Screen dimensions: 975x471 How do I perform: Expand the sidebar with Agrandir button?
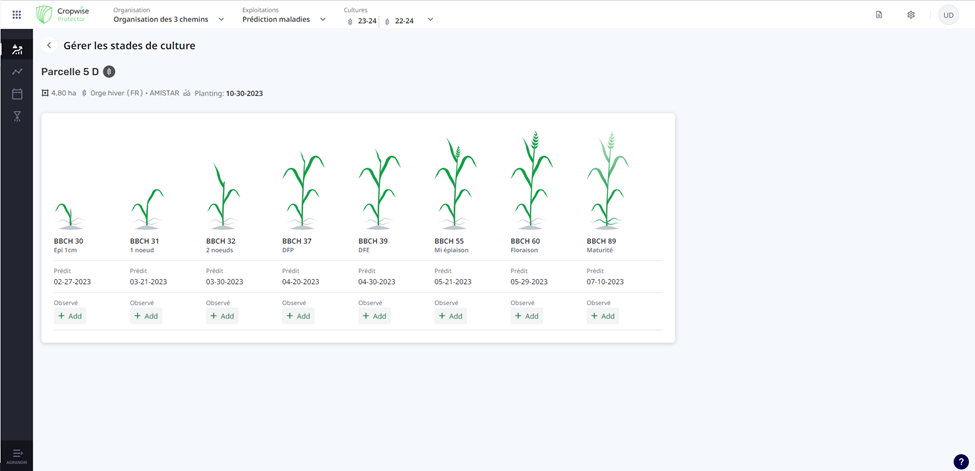click(x=17, y=455)
